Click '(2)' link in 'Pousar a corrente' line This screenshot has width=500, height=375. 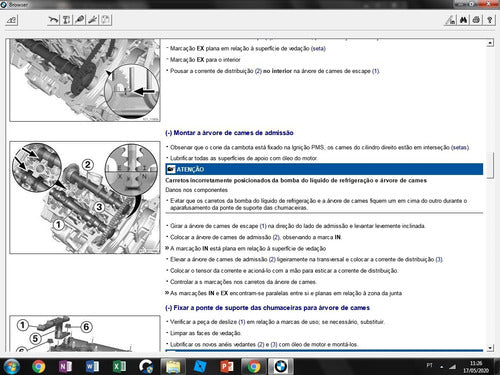tap(258, 71)
